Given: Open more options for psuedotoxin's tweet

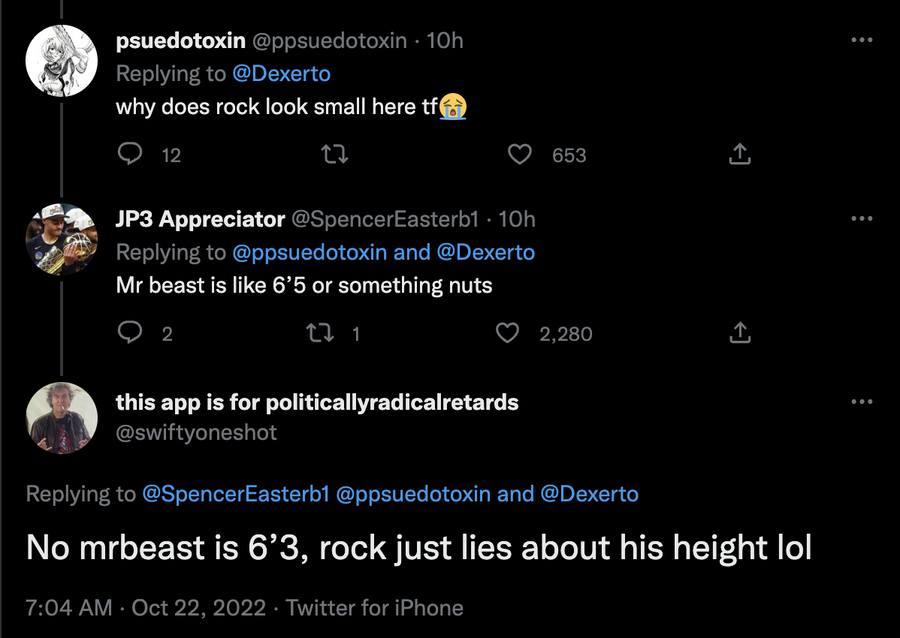Looking at the screenshot, I should tap(860, 41).
